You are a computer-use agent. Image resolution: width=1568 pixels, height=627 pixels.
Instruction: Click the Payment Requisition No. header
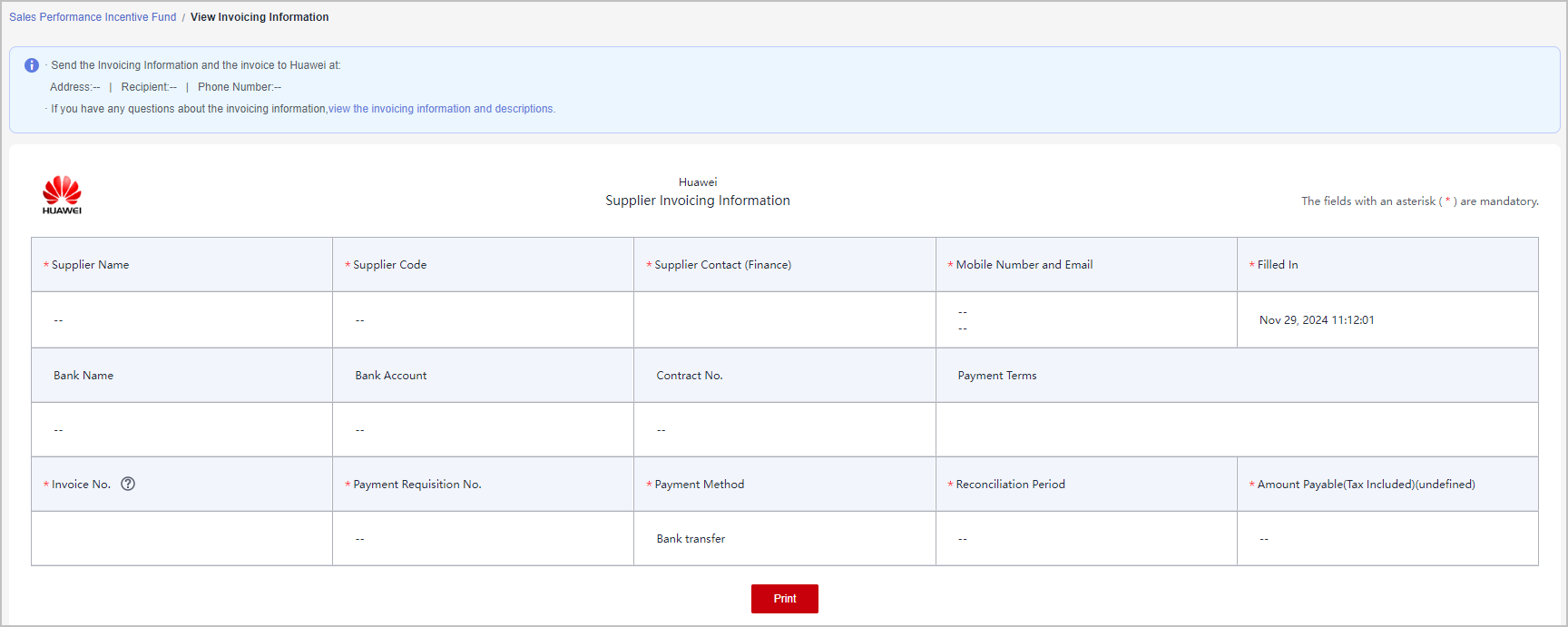click(416, 485)
